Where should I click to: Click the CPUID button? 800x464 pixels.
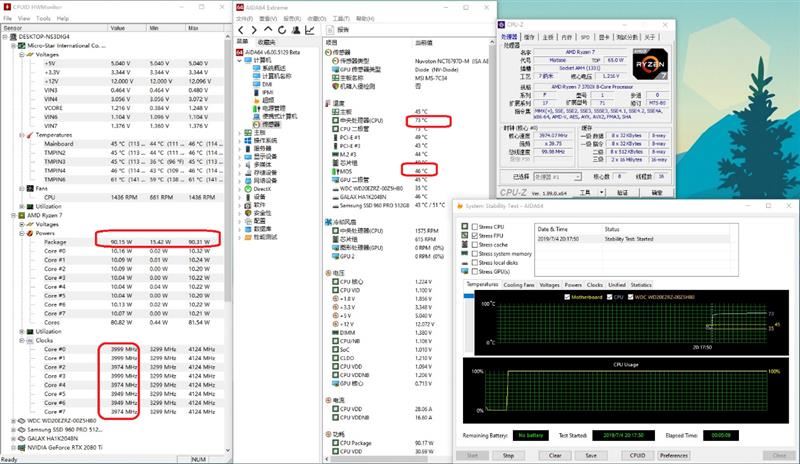(637, 455)
